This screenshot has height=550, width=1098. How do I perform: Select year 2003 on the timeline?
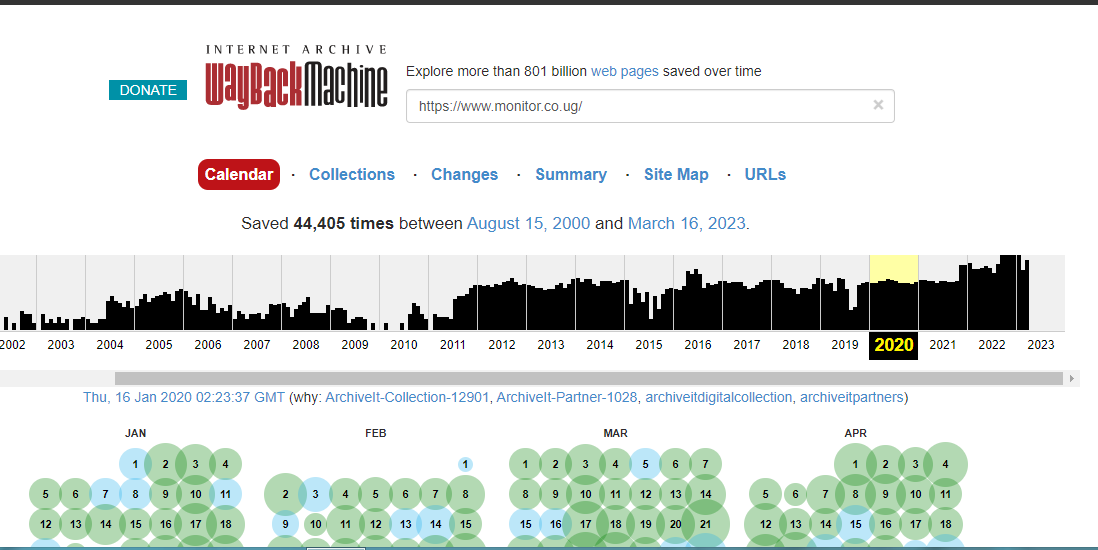pyautogui.click(x=61, y=345)
